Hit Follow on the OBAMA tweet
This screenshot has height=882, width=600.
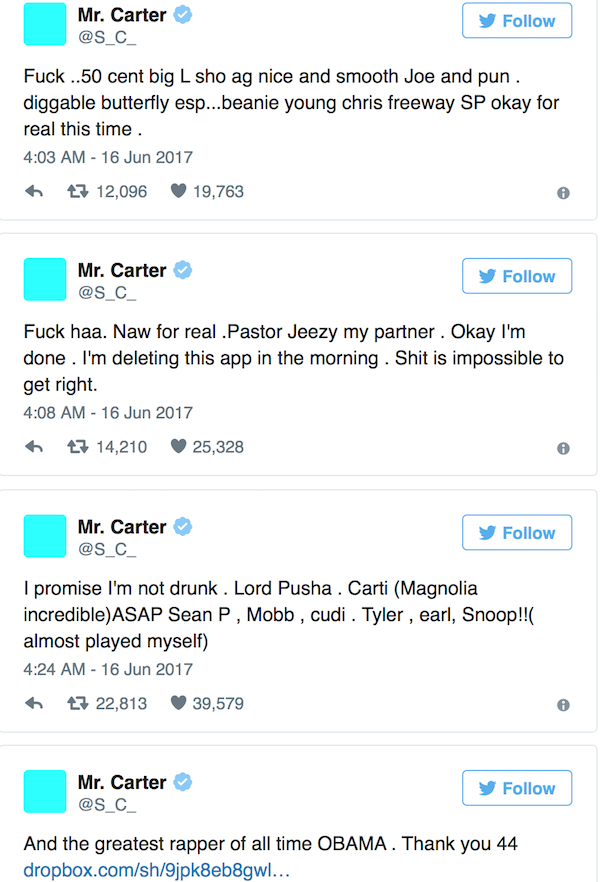coord(517,788)
